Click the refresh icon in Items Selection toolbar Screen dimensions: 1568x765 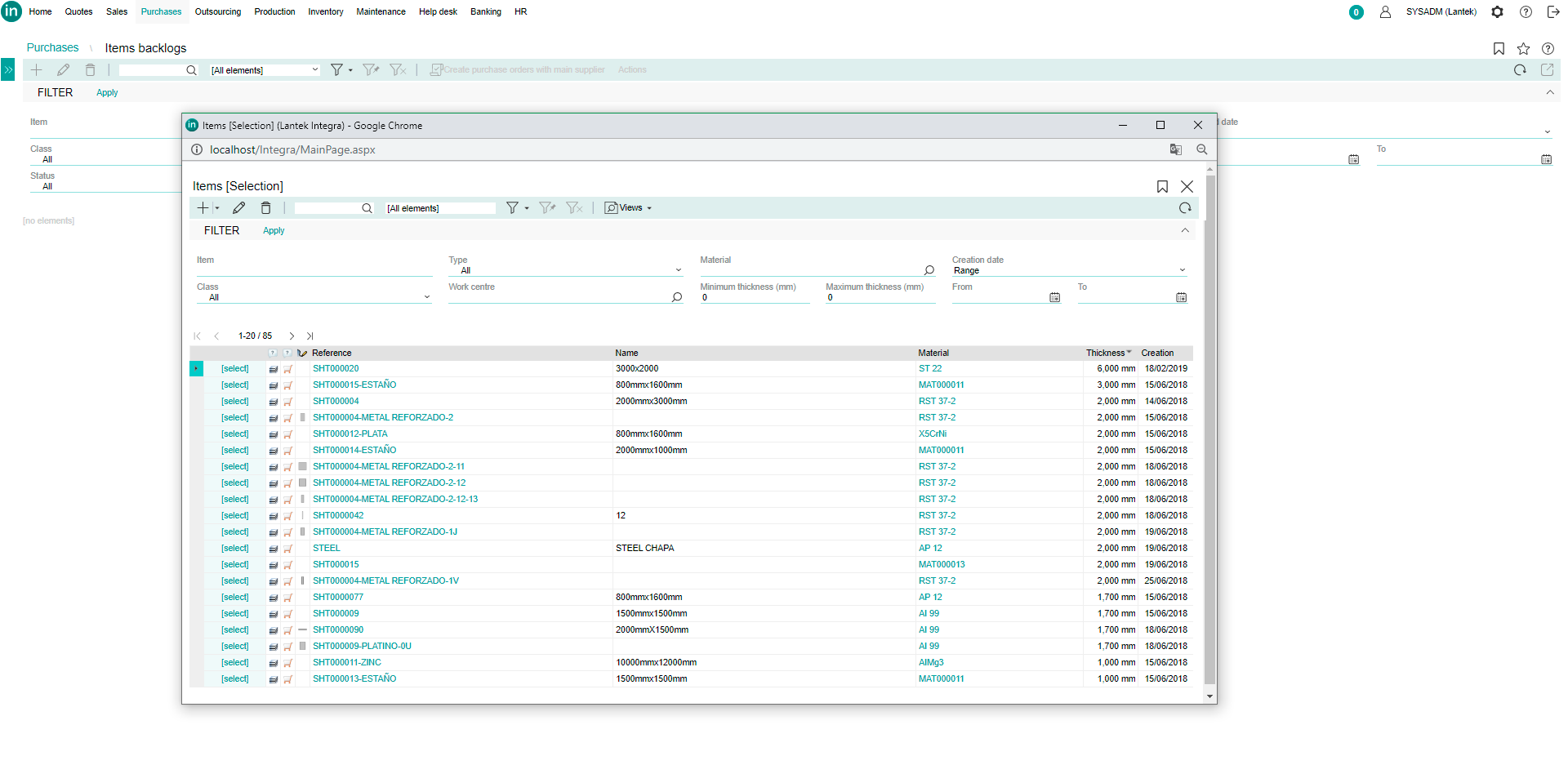click(x=1184, y=208)
